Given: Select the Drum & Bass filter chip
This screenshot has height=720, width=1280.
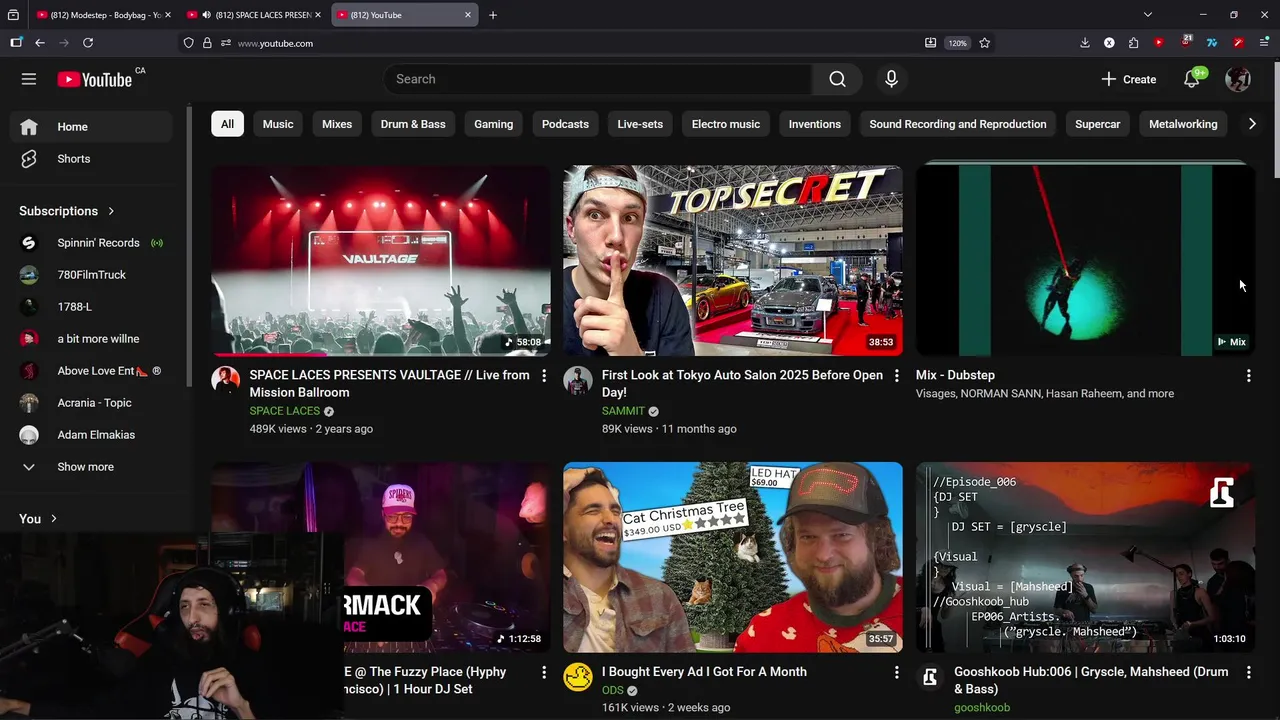Looking at the screenshot, I should click(413, 124).
